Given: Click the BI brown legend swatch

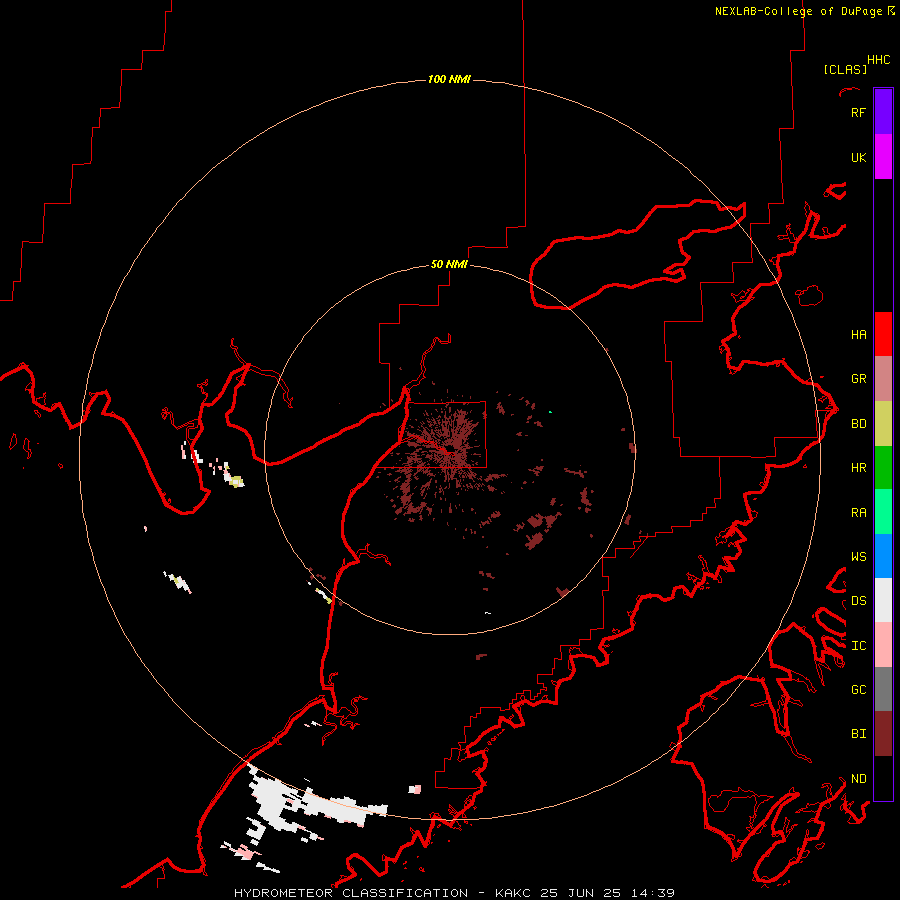Looking at the screenshot, I should [x=883, y=734].
